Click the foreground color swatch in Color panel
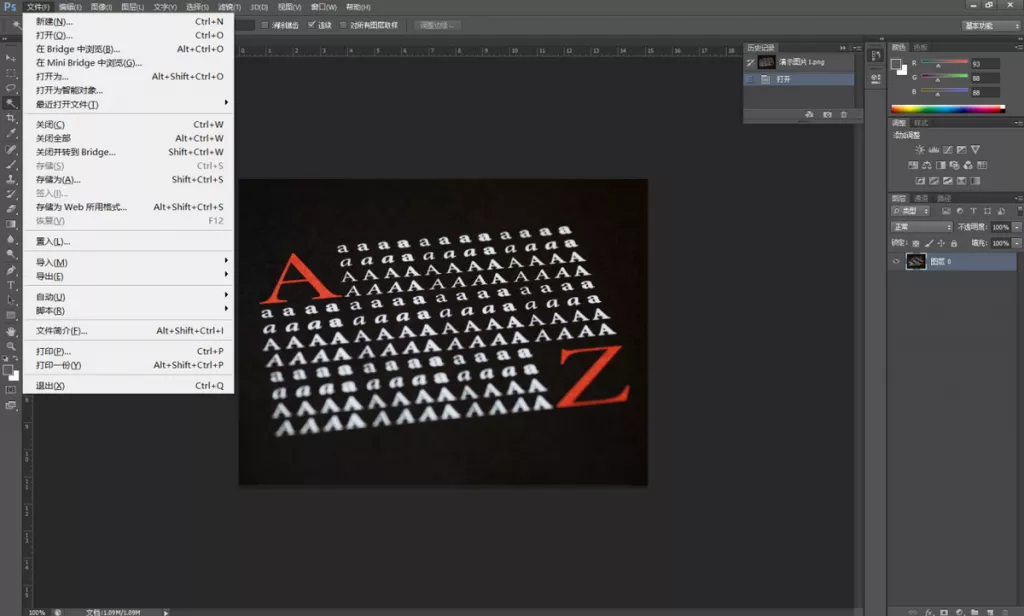The height and width of the screenshot is (616, 1024). [896, 64]
